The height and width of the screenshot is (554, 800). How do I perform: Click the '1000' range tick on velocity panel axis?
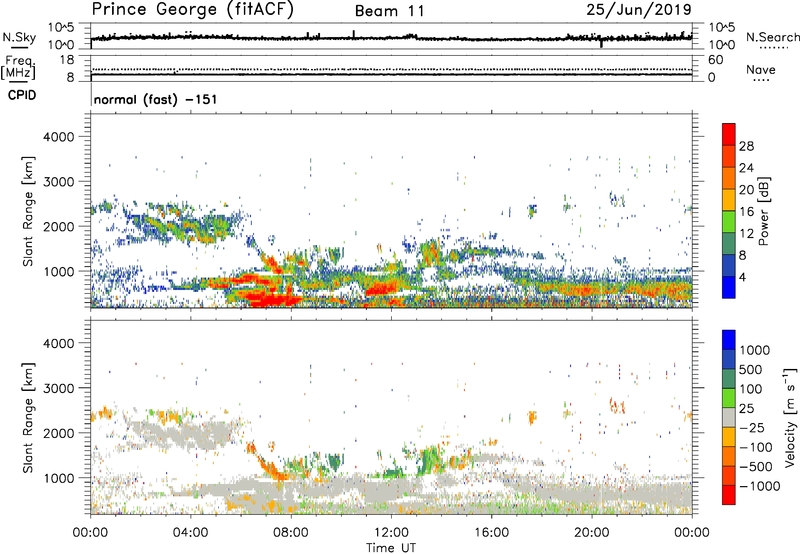[58, 478]
